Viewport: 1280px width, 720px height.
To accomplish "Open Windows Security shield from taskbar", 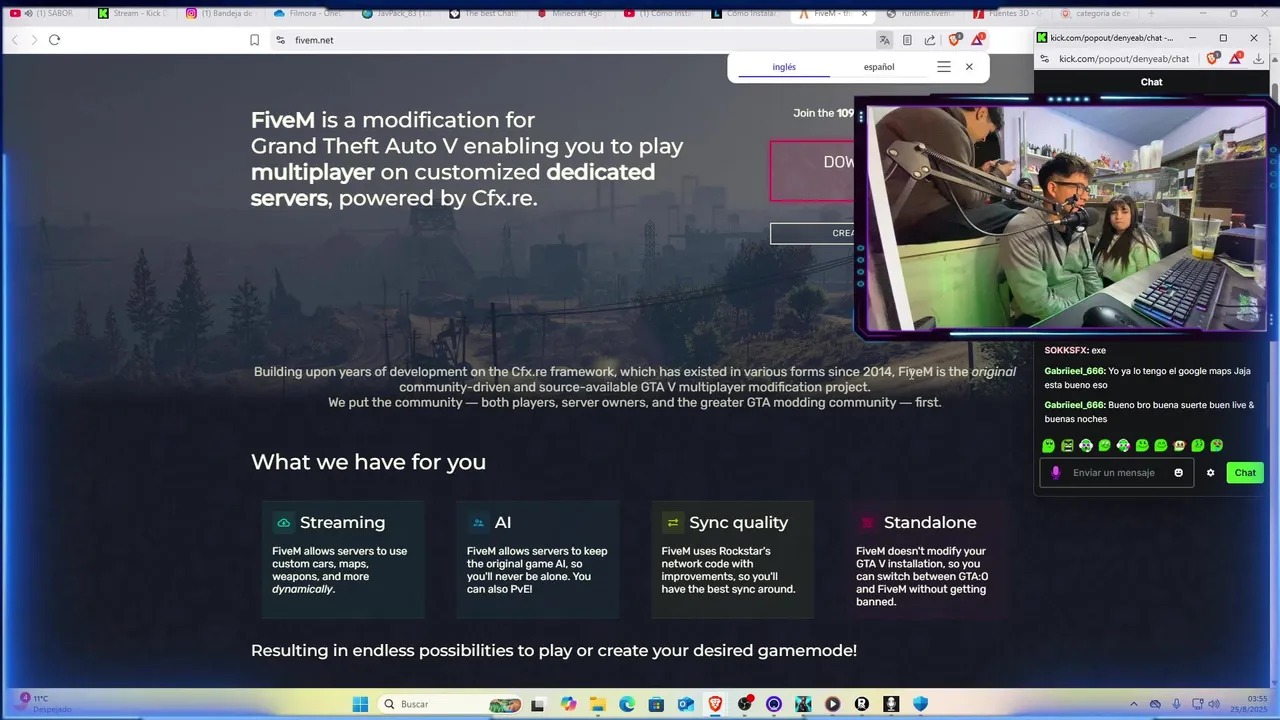I will click(x=920, y=704).
